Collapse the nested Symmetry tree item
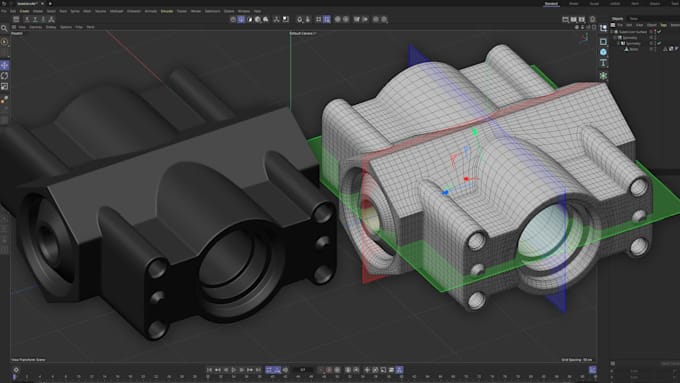680x383 pixels. (619, 43)
